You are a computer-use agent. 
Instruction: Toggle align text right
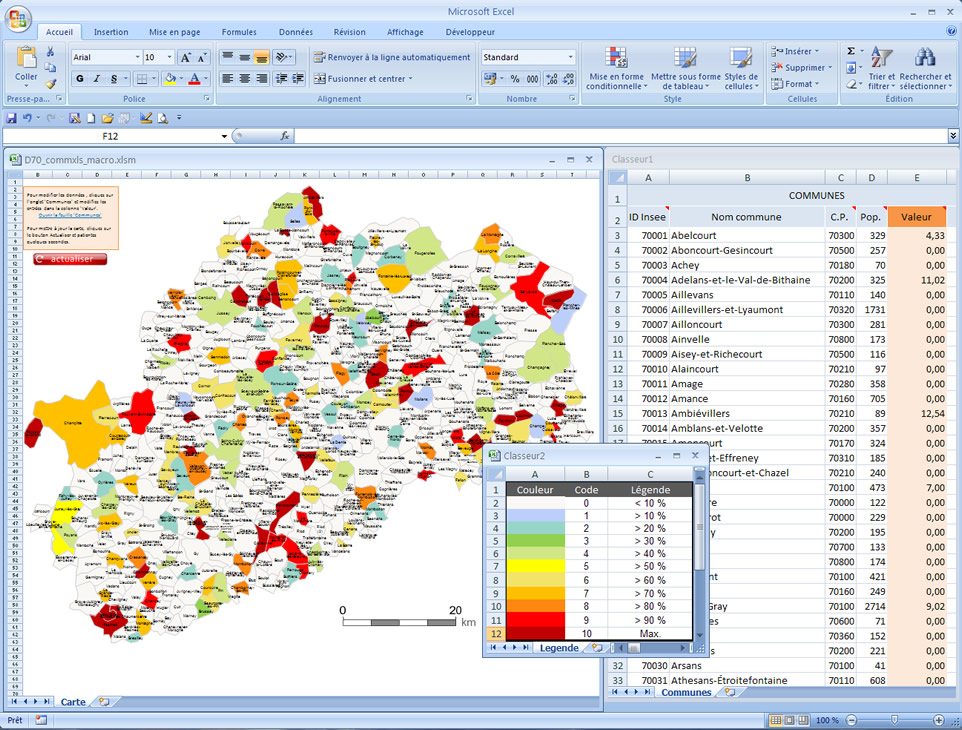click(x=261, y=79)
